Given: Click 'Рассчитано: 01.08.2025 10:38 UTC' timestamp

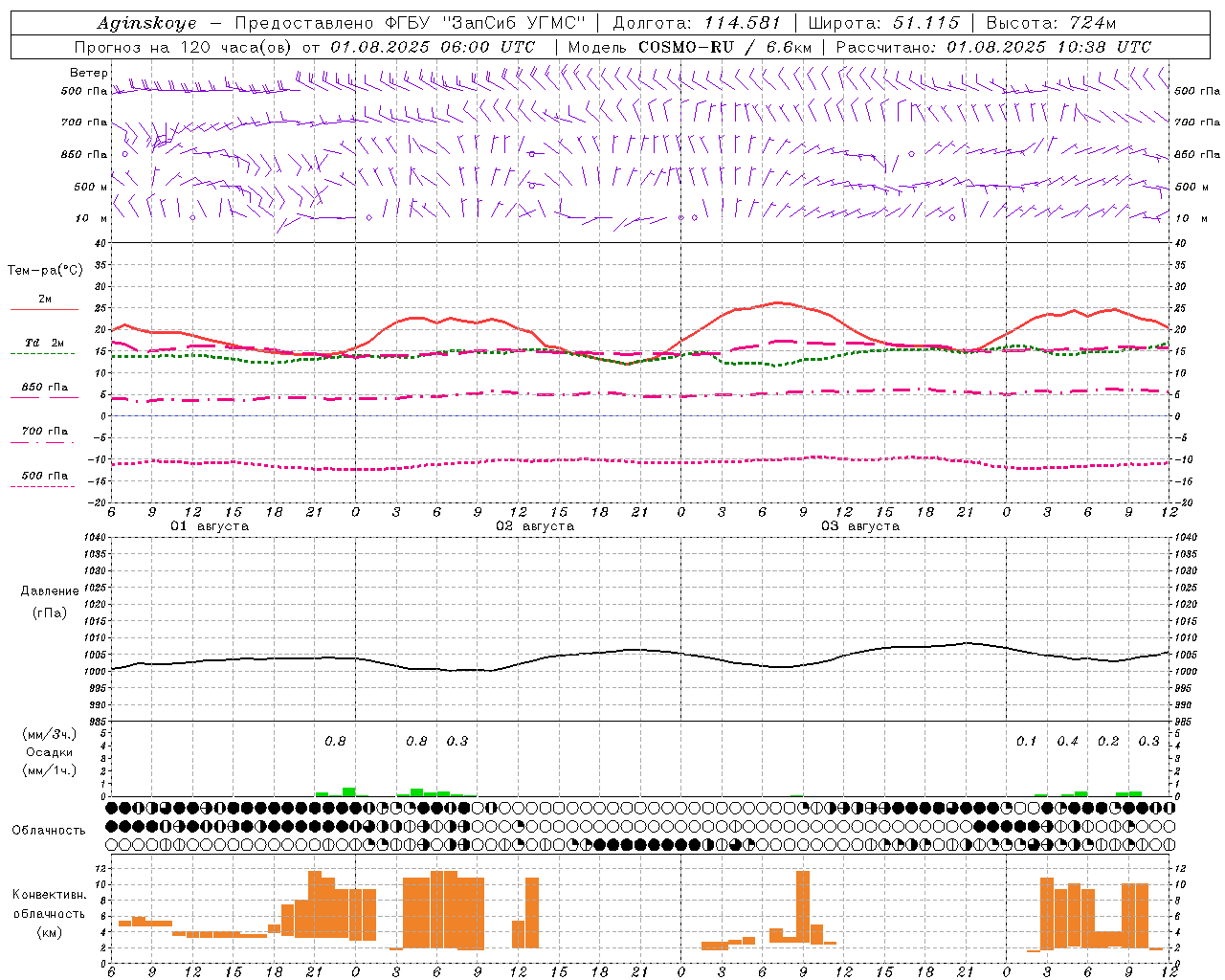Looking at the screenshot, I should click(x=993, y=47).
